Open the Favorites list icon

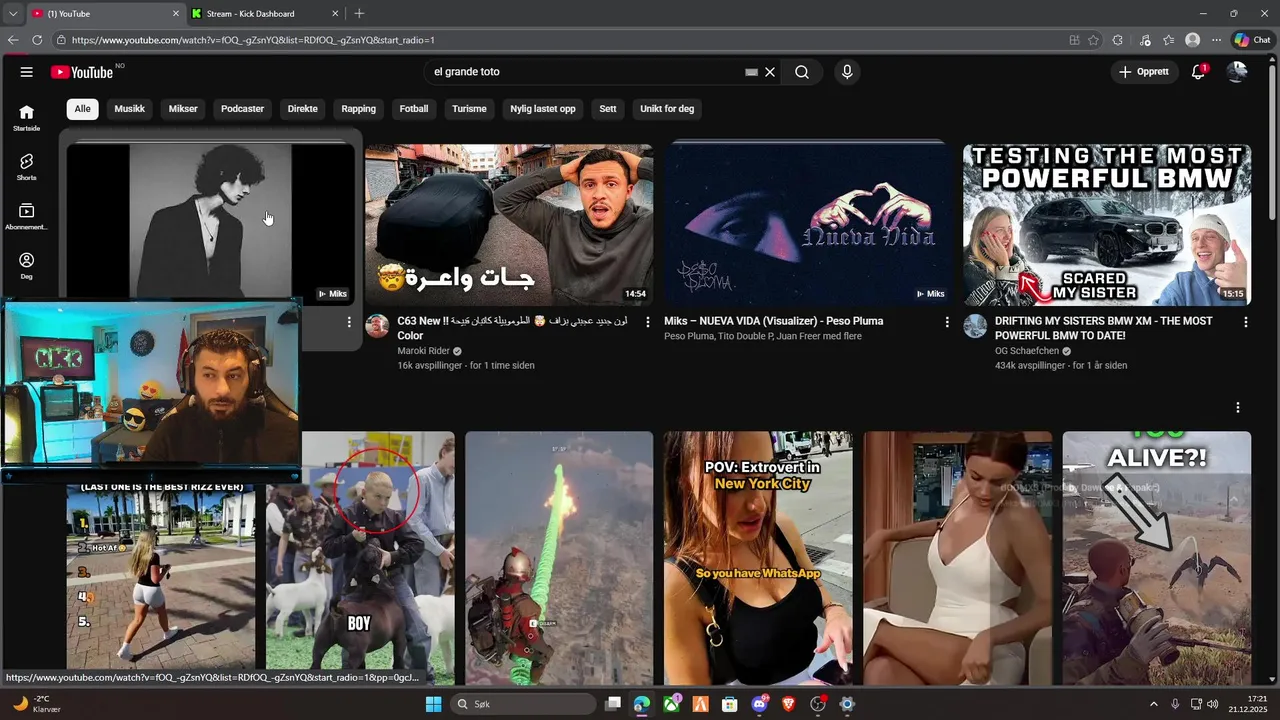pyautogui.click(x=1169, y=40)
